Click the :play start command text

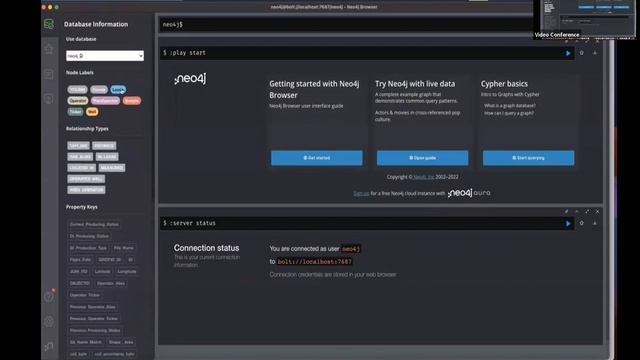(187, 53)
